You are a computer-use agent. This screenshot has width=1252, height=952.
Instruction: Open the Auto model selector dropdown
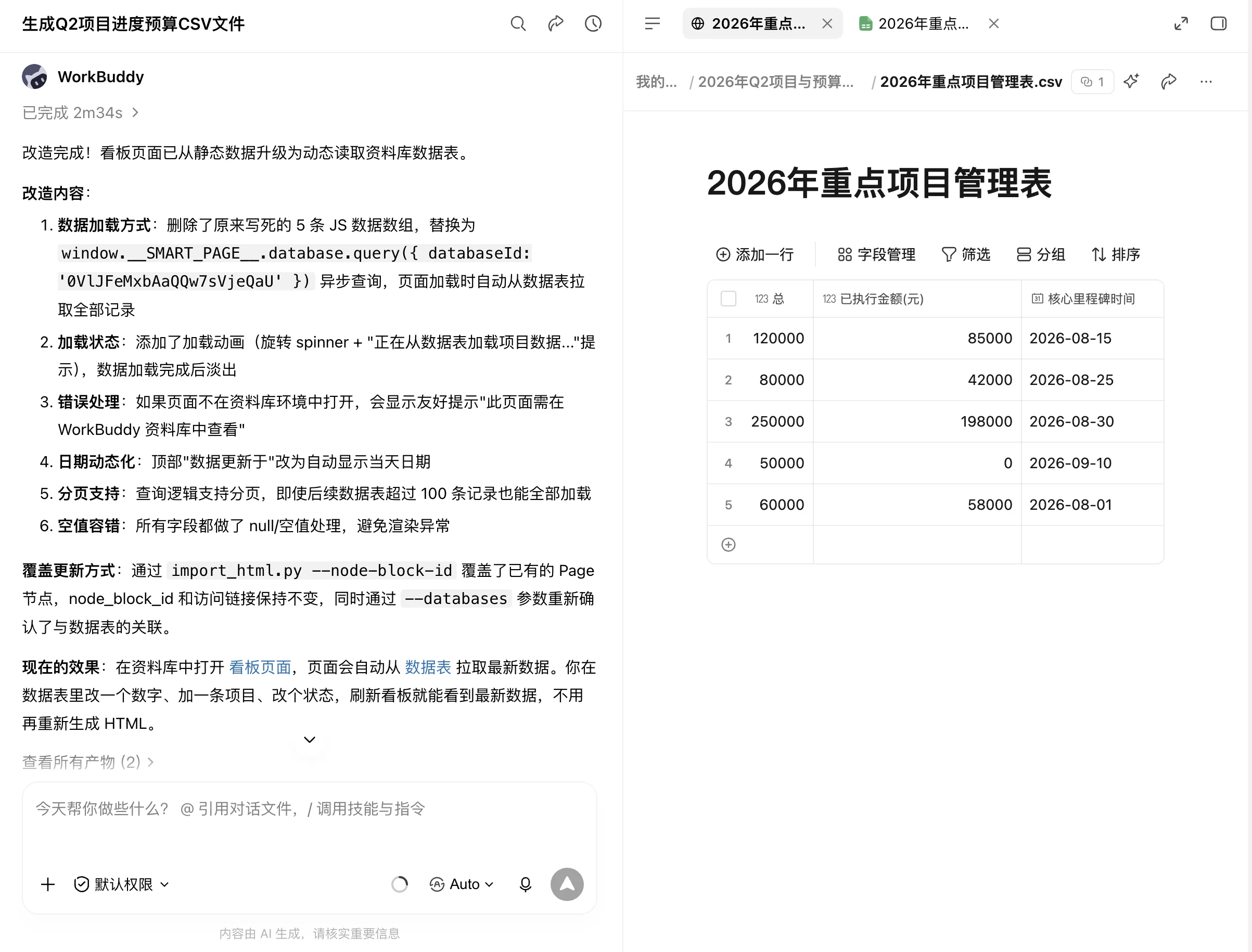[x=462, y=884]
